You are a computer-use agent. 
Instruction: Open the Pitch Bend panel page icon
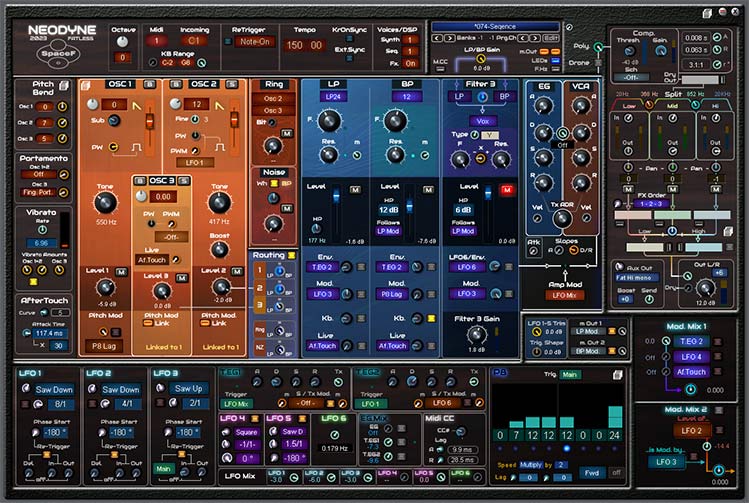(x=64, y=86)
